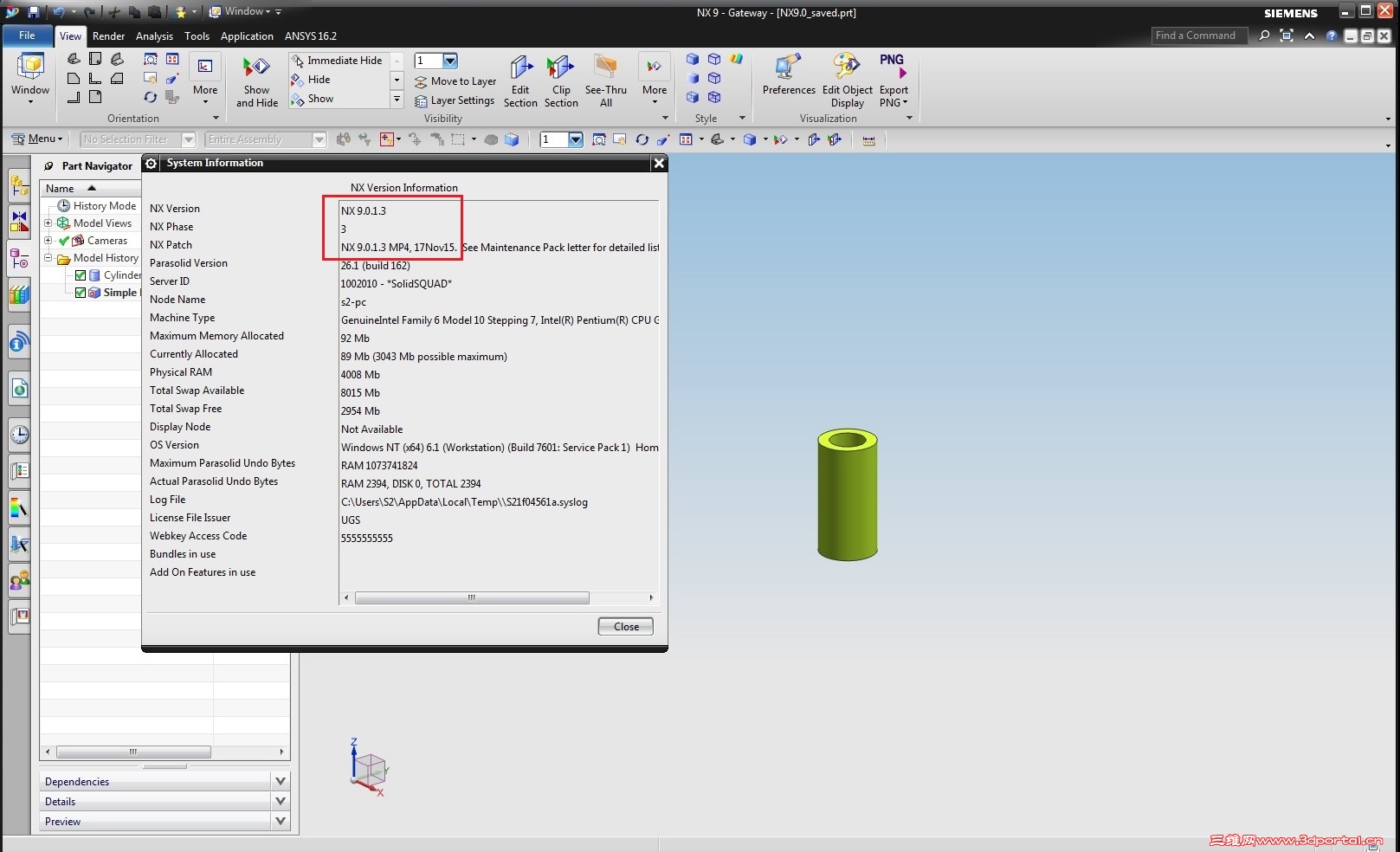This screenshot has height=852, width=1400.
Task: Switch to the Render tab
Action: [x=109, y=36]
